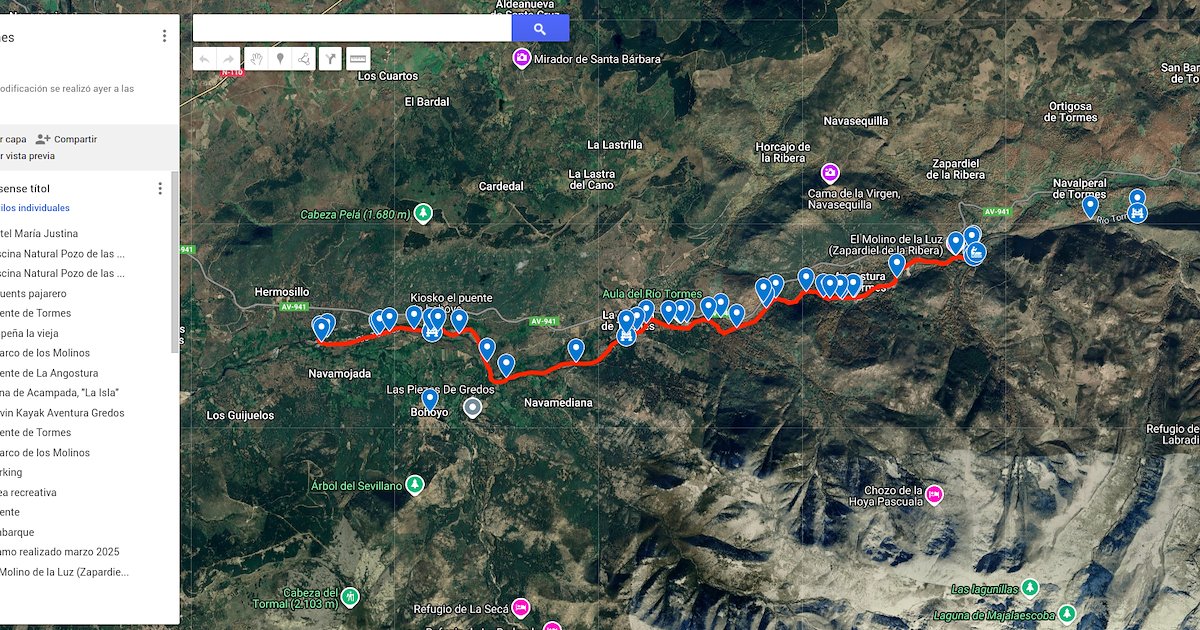Open the individual styles selector
1200x630 pixels.
tap(35, 208)
